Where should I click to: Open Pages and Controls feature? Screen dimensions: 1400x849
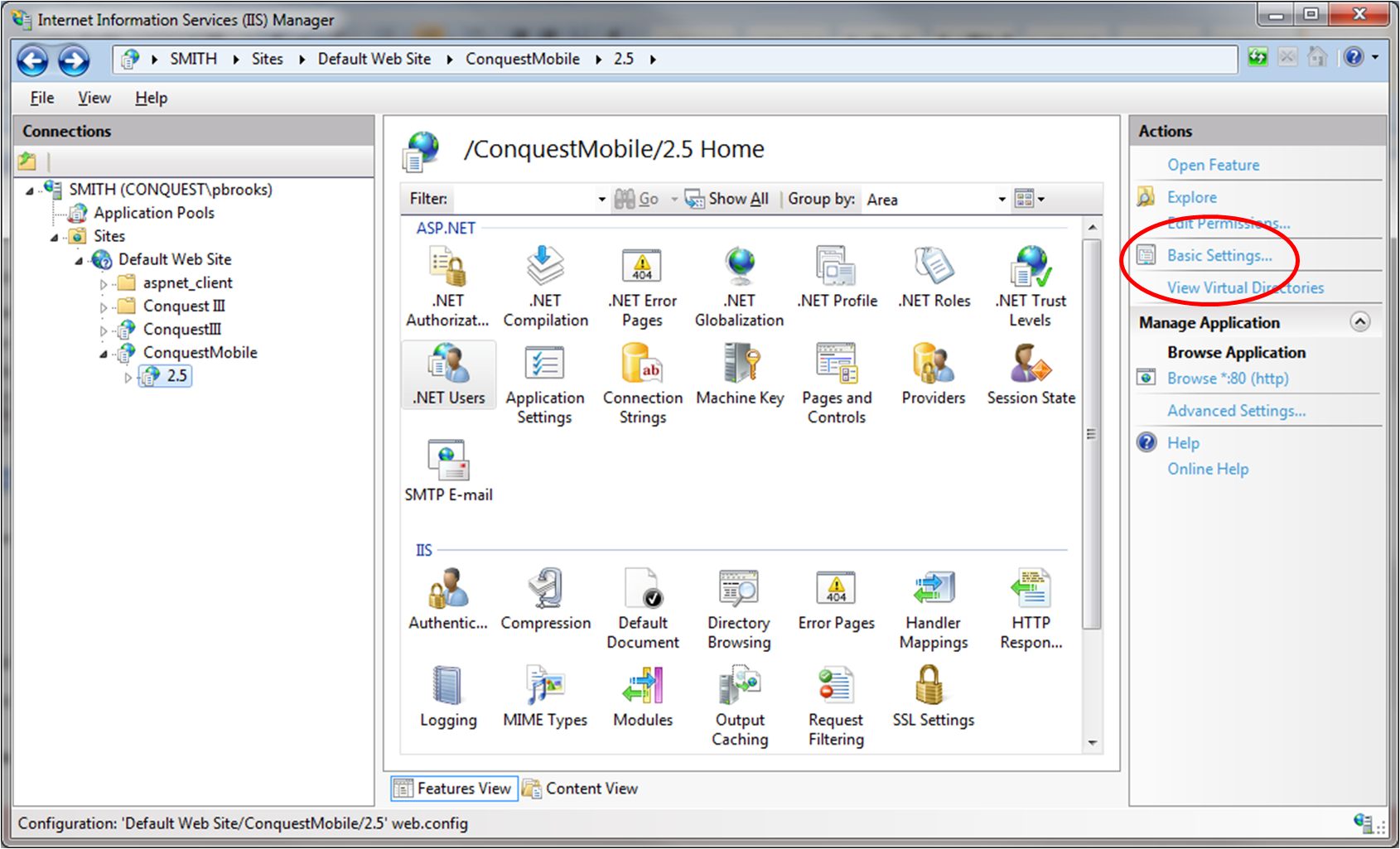click(837, 383)
